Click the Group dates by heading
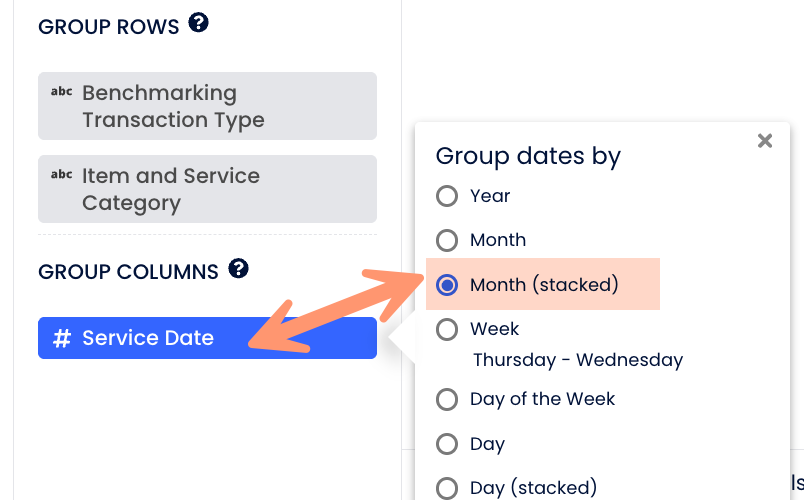The height and width of the screenshot is (500, 804). (528, 156)
